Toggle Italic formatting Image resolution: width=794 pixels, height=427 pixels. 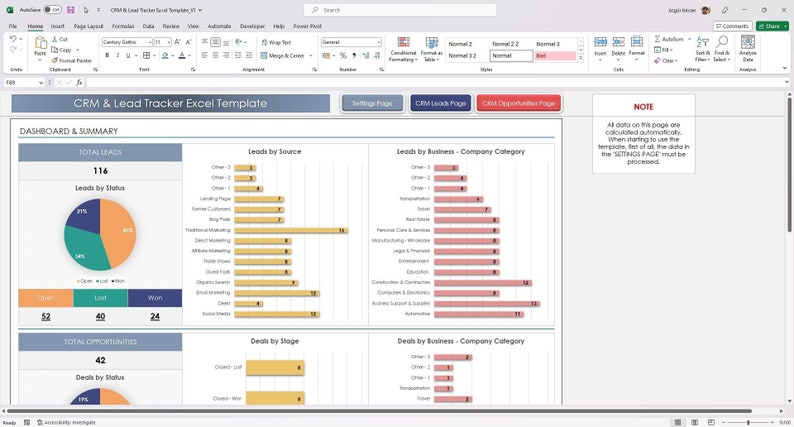click(117, 55)
